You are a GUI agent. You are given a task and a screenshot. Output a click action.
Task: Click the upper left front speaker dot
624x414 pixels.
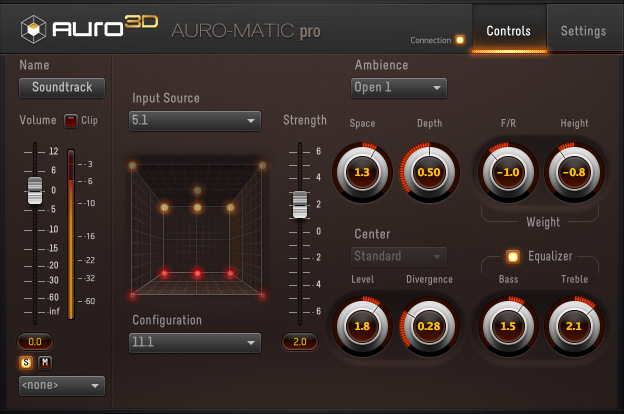pyautogui.click(x=164, y=207)
